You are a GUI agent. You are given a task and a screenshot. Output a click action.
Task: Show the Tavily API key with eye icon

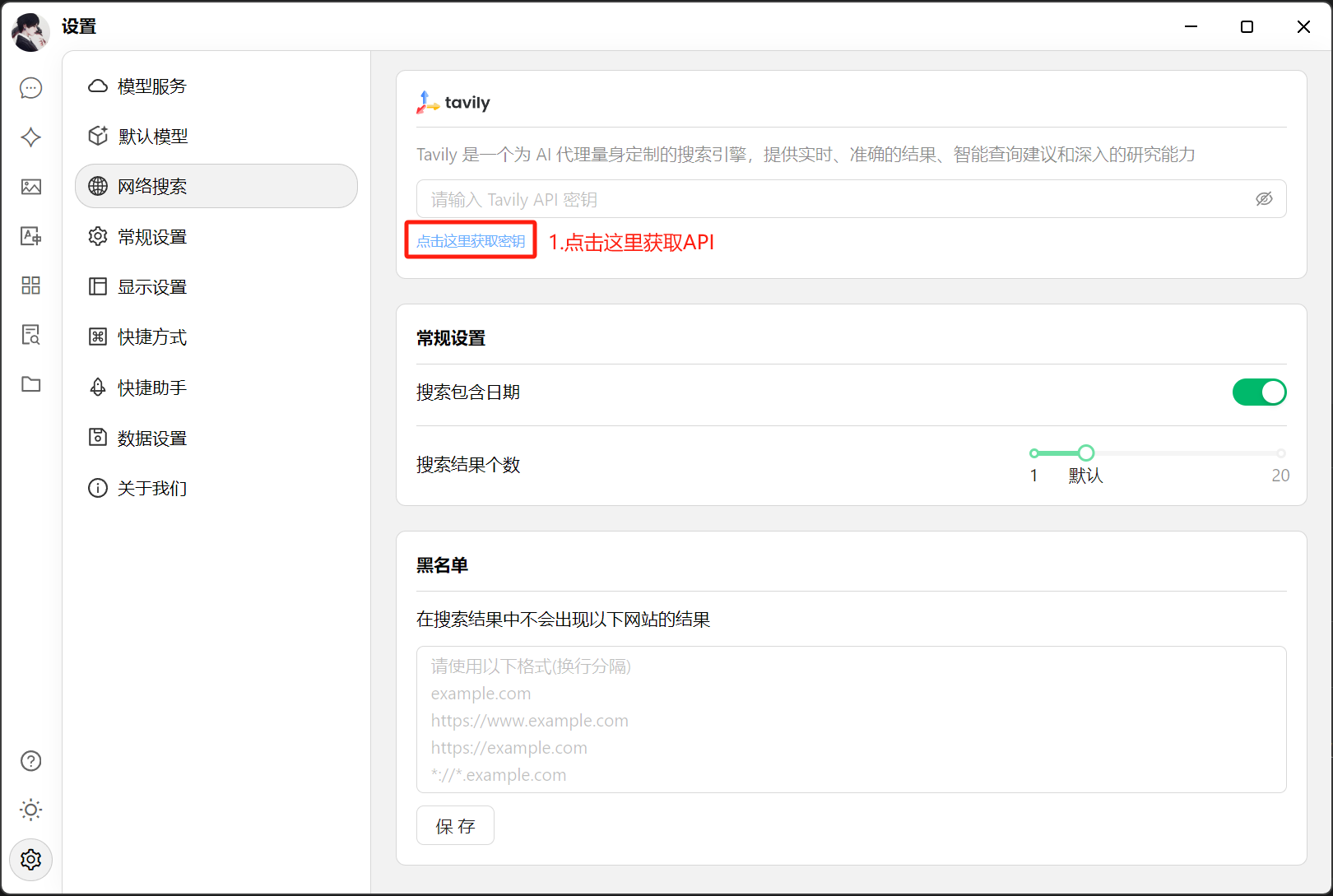click(x=1264, y=199)
